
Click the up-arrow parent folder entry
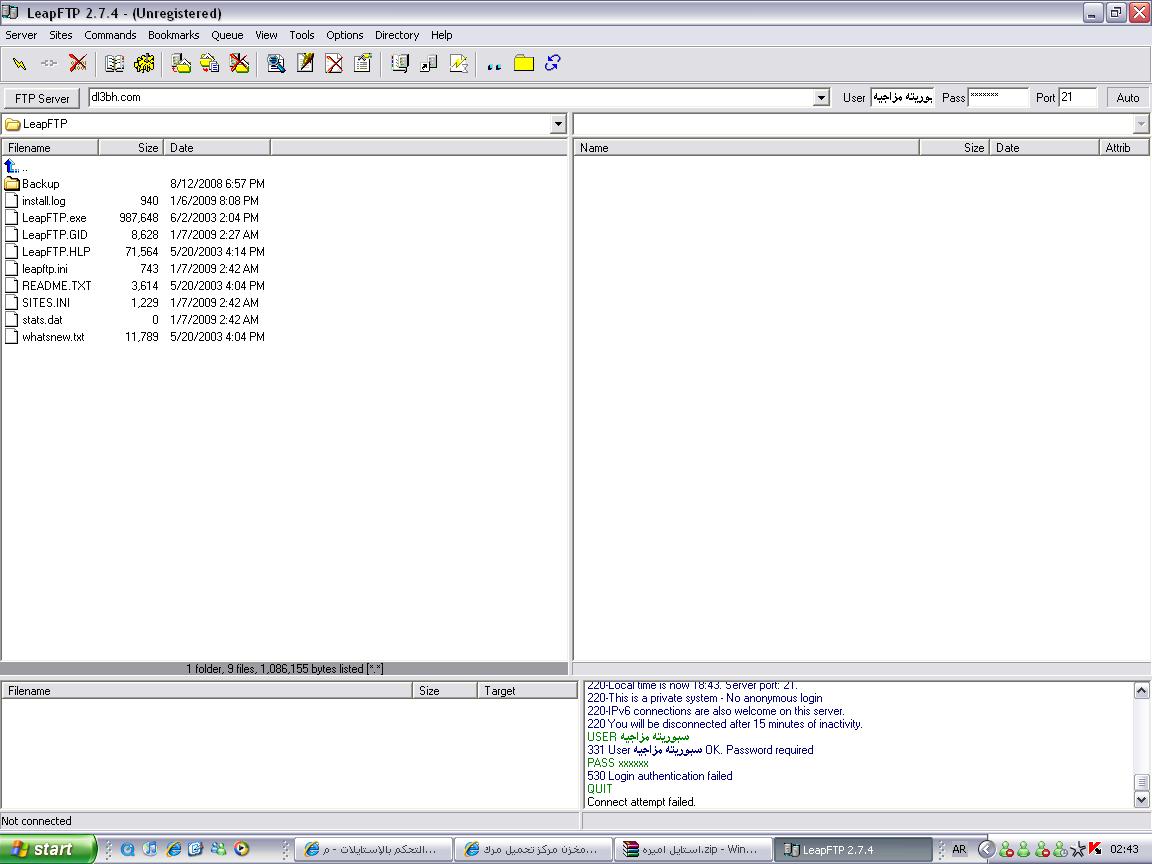tap(12, 167)
